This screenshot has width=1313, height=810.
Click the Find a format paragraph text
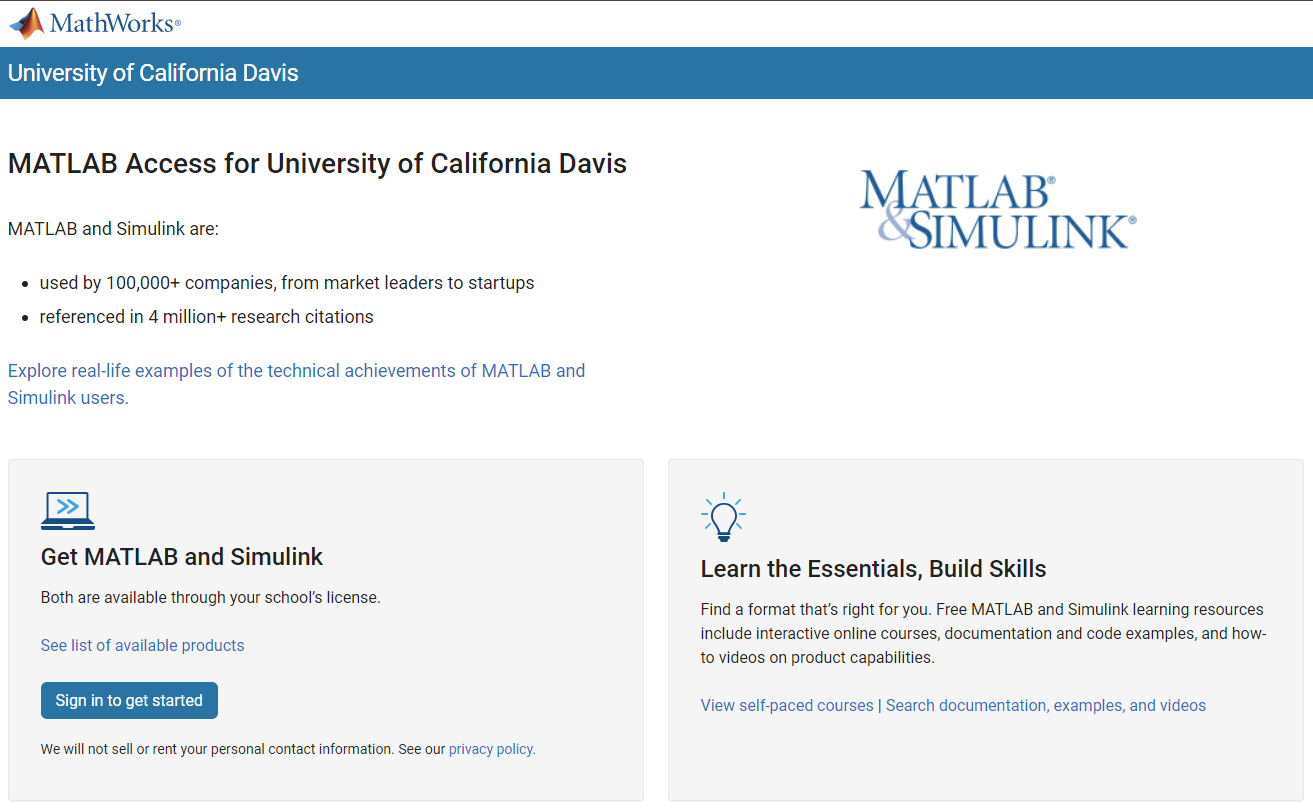click(982, 633)
